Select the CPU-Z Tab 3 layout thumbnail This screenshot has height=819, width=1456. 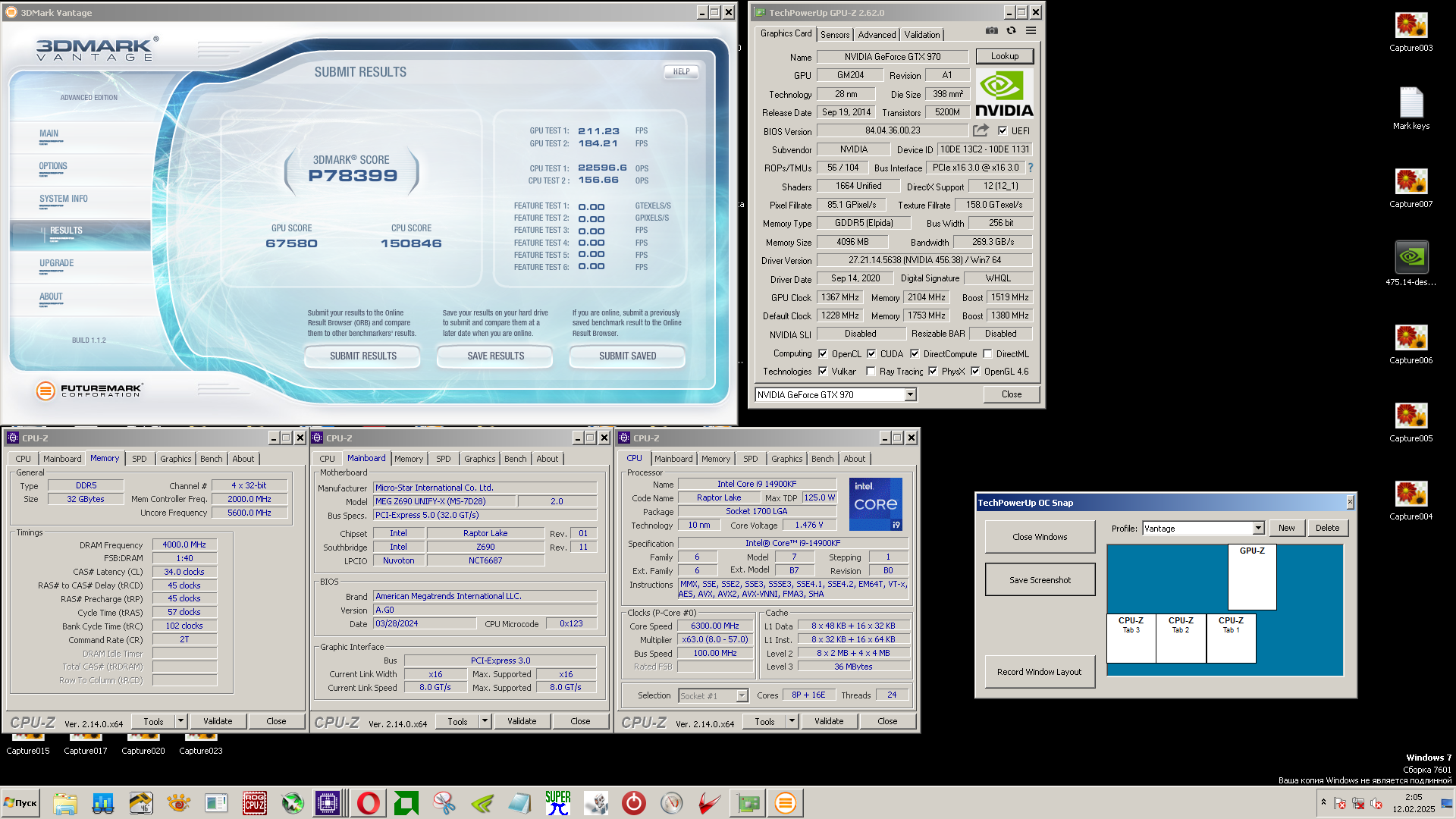(x=1131, y=639)
